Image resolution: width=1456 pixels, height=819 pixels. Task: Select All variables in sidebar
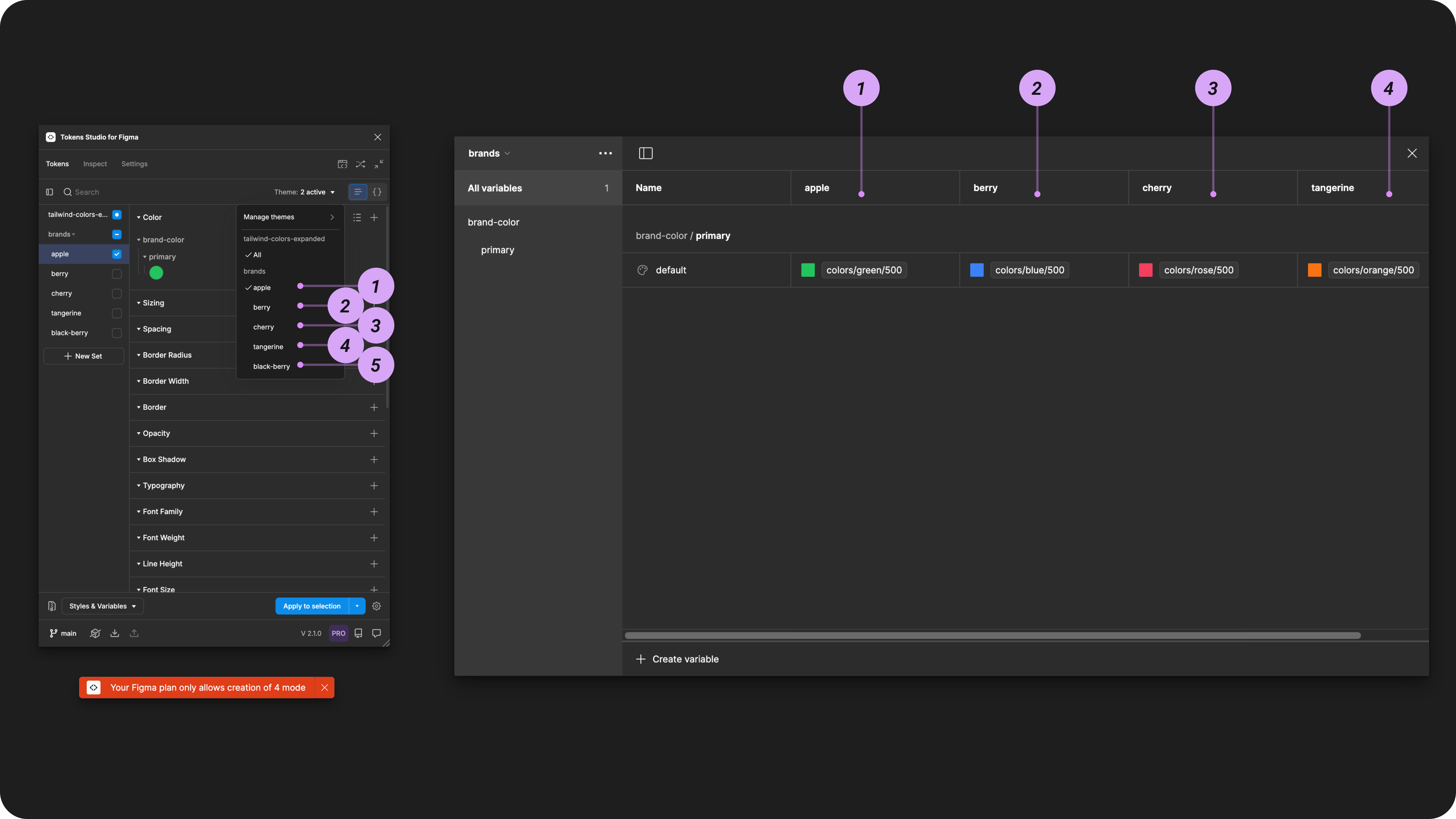538,188
